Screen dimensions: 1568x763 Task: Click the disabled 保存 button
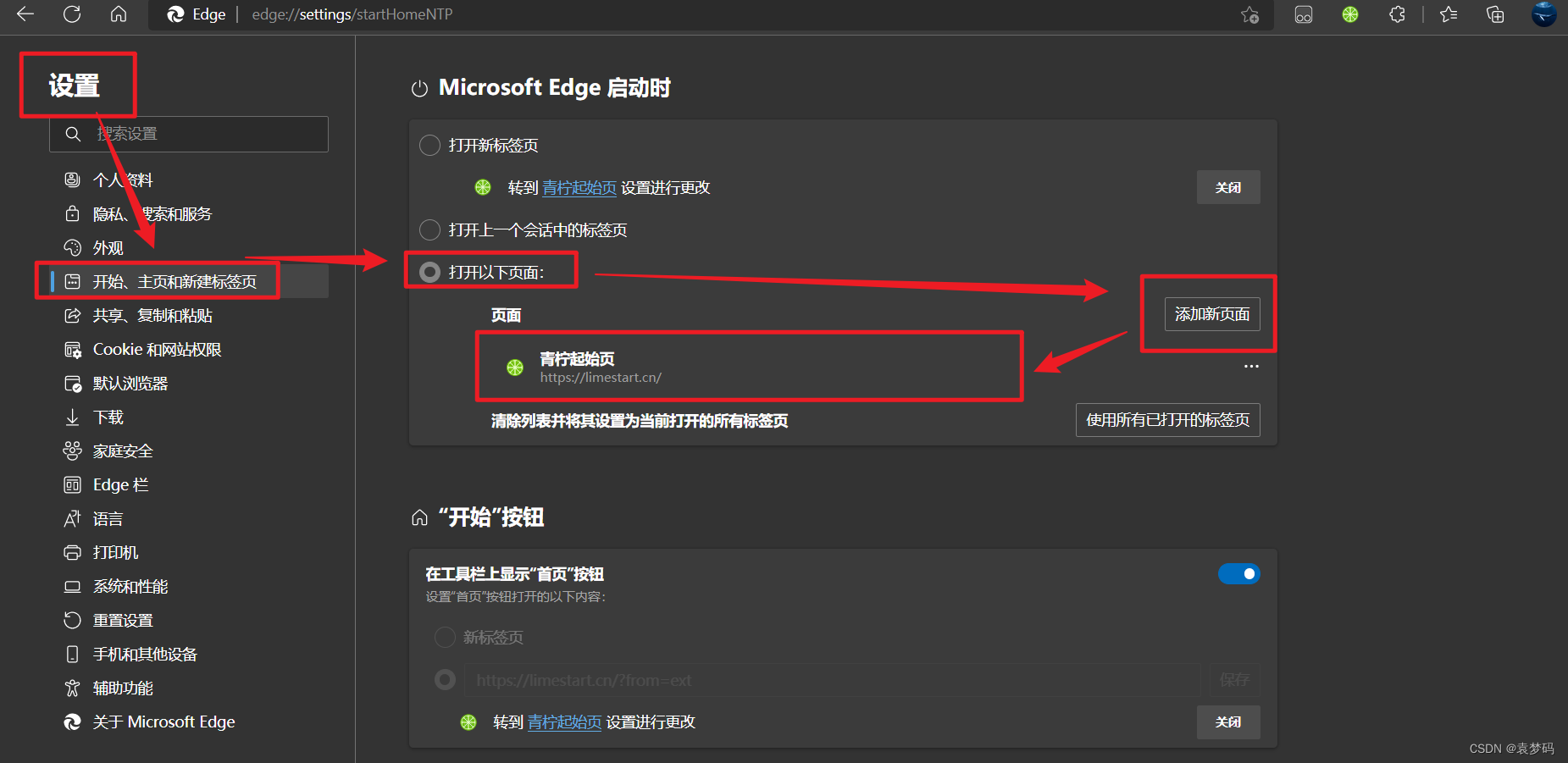point(1234,680)
